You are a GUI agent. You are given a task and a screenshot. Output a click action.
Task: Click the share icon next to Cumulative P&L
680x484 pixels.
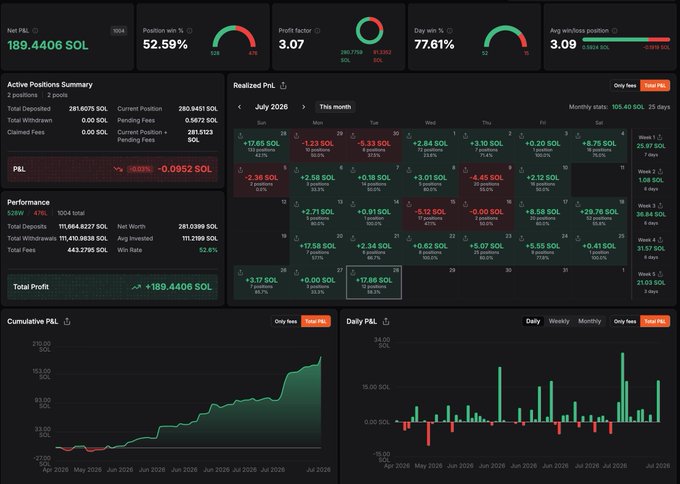[67, 321]
